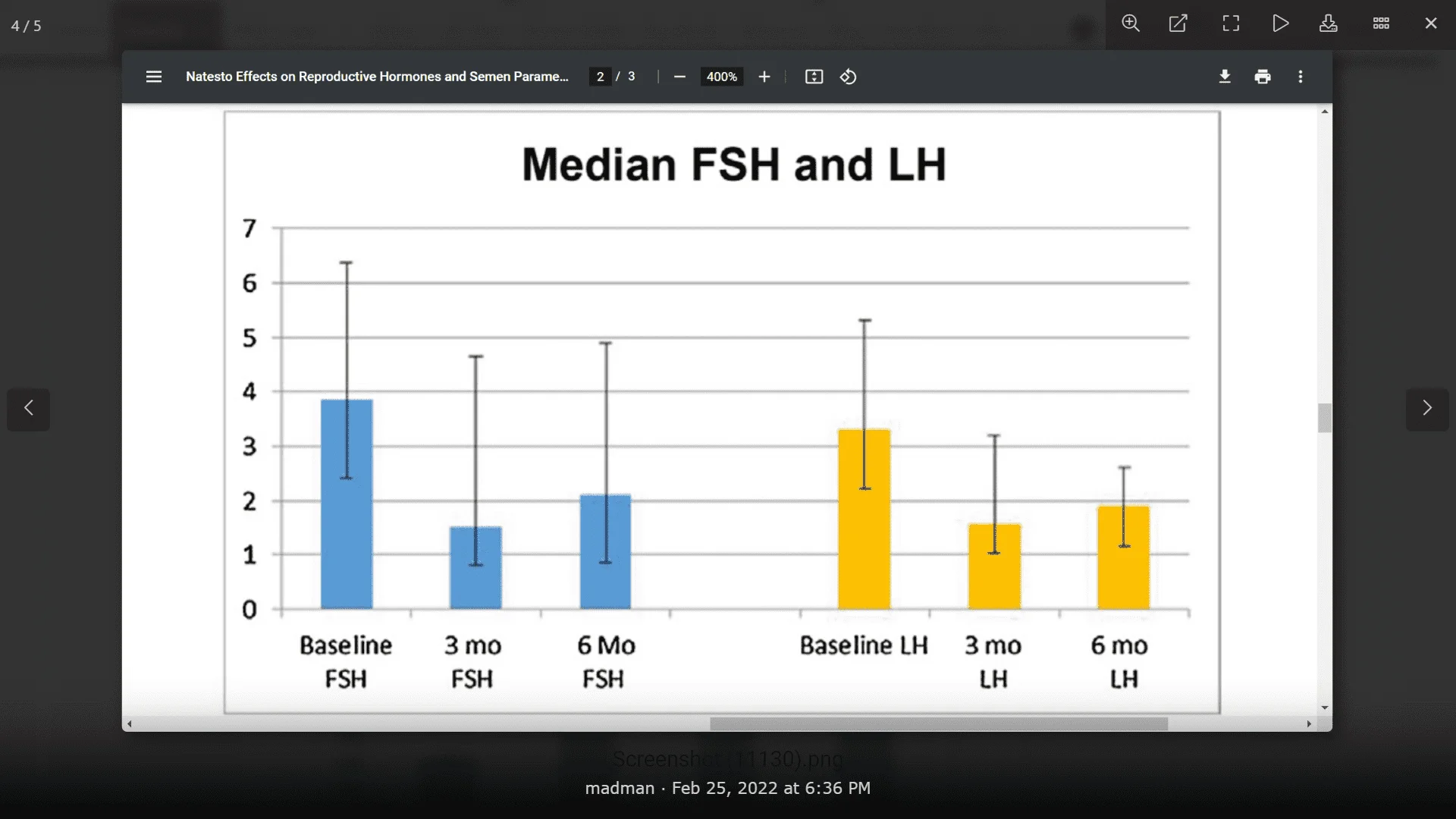Click the 'Baseline LH' axis label
1456x819 pixels.
coord(864,645)
